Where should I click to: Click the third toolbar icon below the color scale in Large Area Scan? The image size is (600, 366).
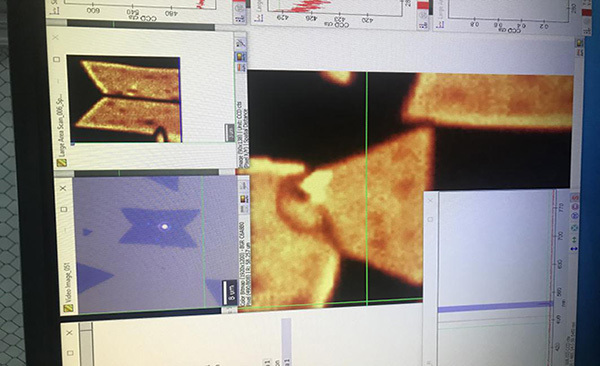pyautogui.click(x=241, y=68)
